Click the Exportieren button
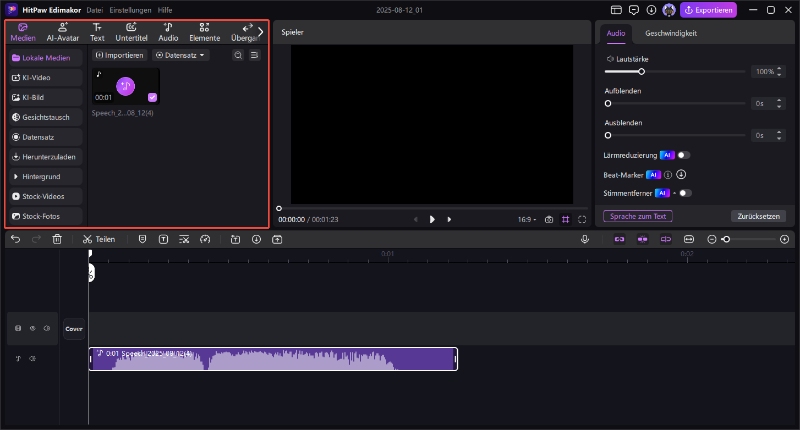Screen dimensions: 800x430 pos(708,10)
